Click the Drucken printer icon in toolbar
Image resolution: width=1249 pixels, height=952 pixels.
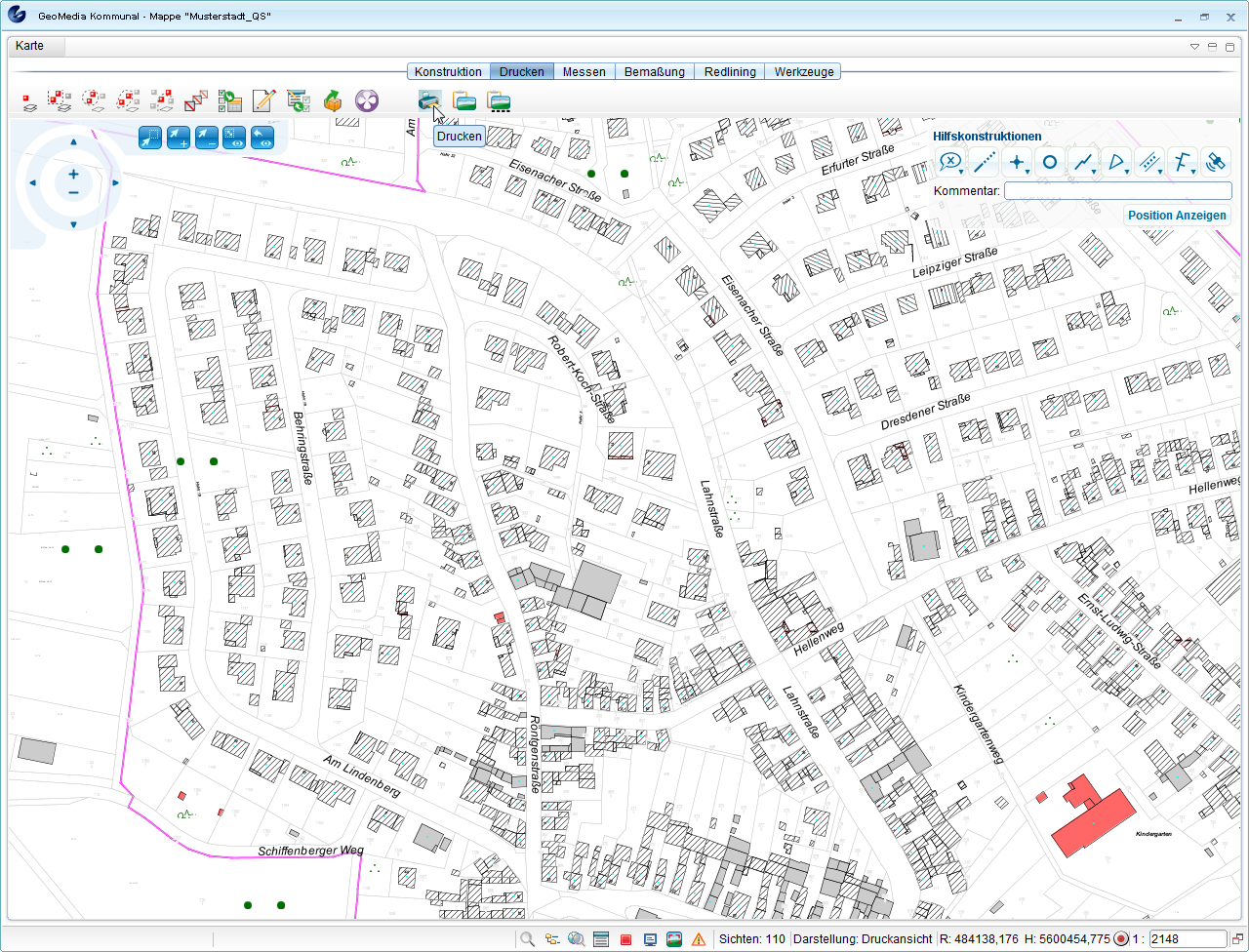tap(429, 99)
